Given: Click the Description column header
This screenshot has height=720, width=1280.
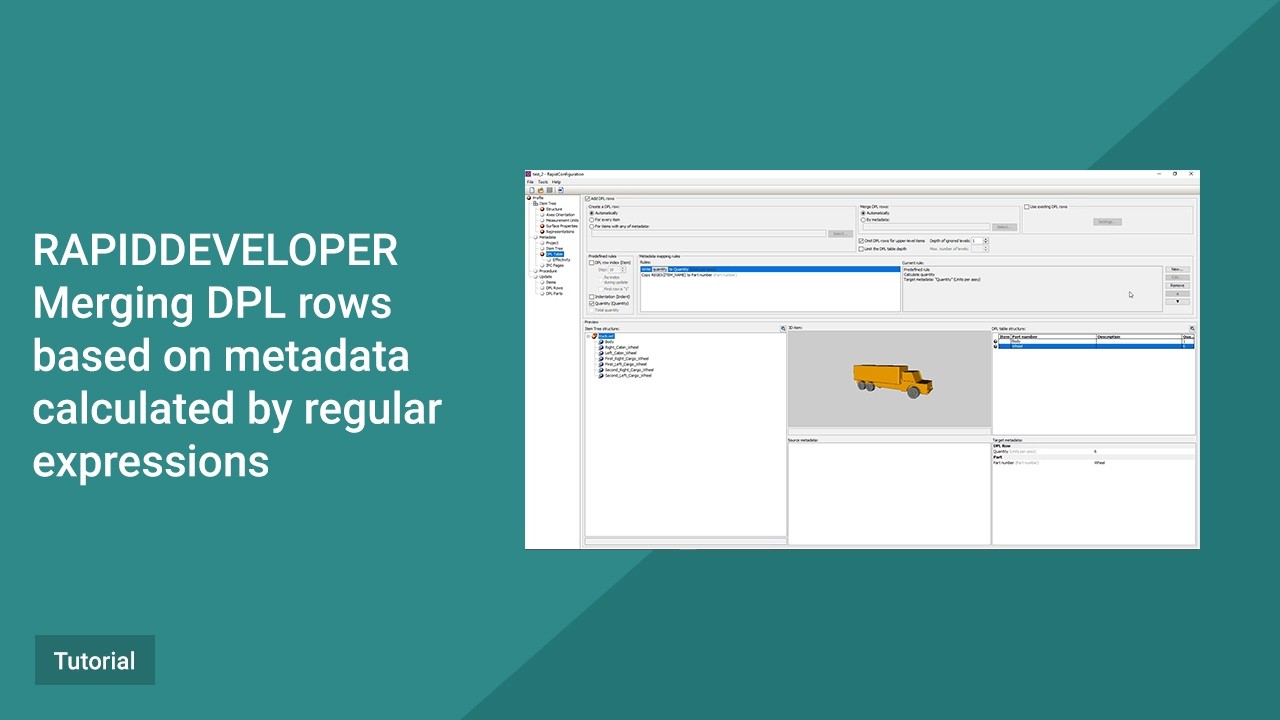Looking at the screenshot, I should point(1139,337).
